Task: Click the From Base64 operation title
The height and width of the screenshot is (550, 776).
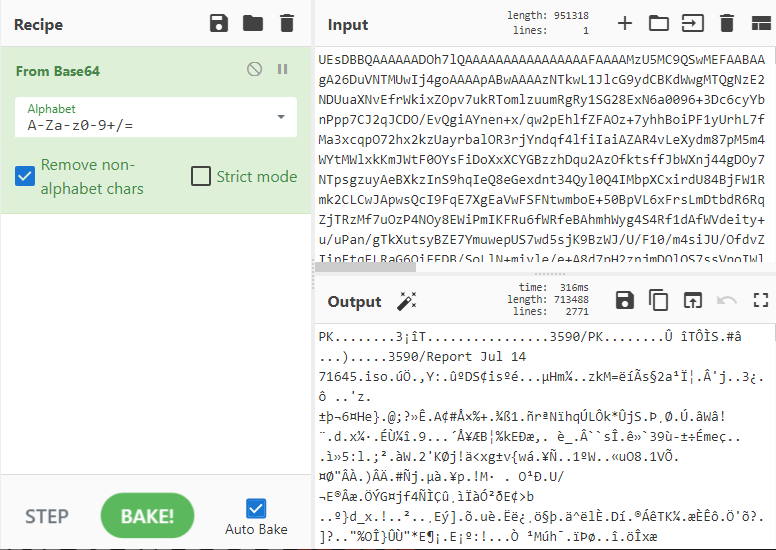Action: [x=58, y=71]
